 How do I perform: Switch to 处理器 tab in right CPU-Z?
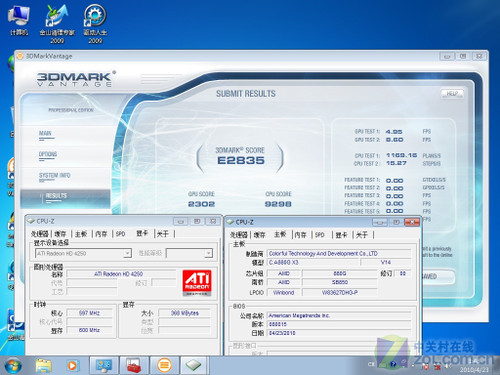click(x=238, y=235)
